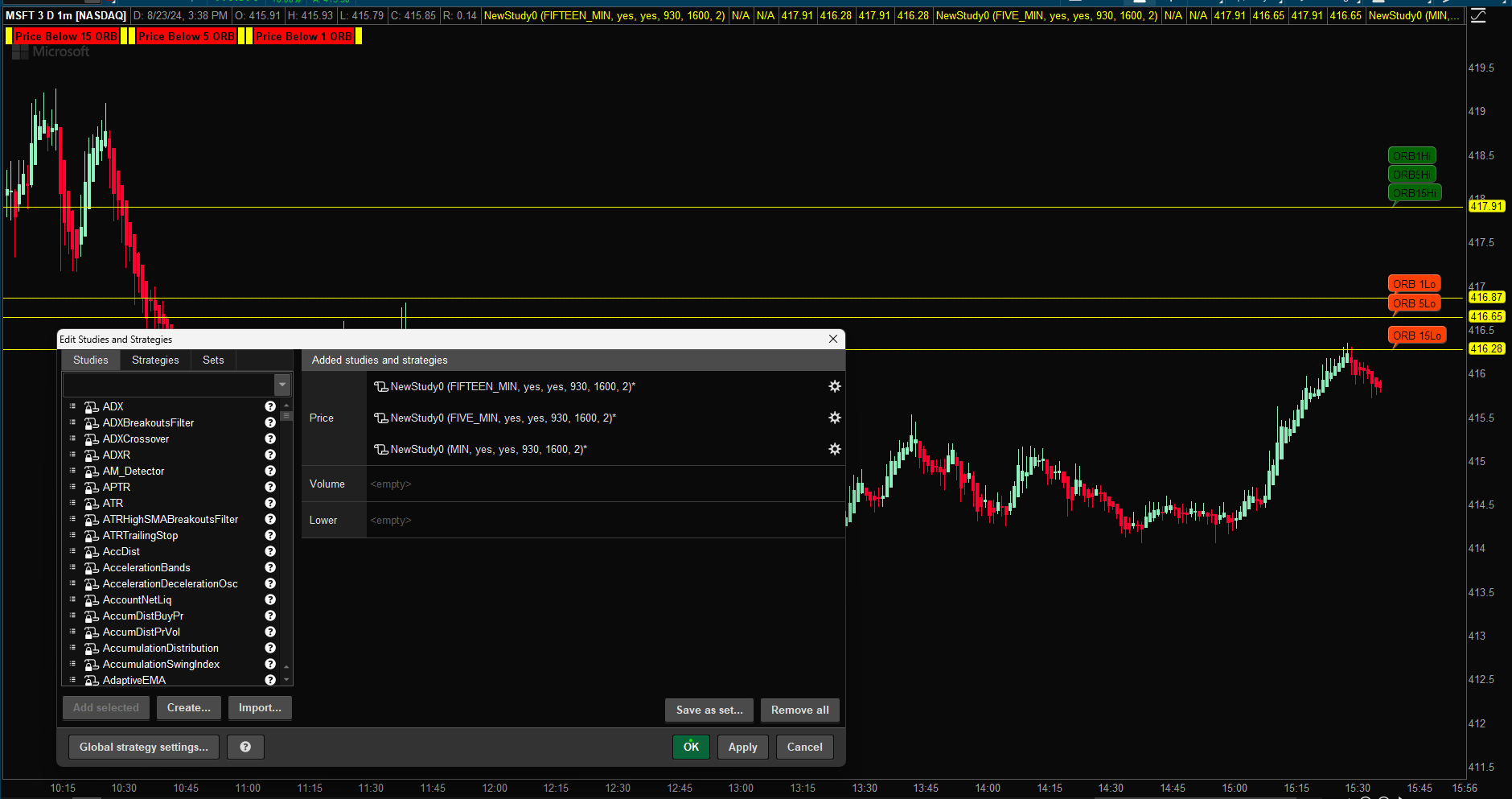Show help for ADXCrossover study

[x=270, y=439]
